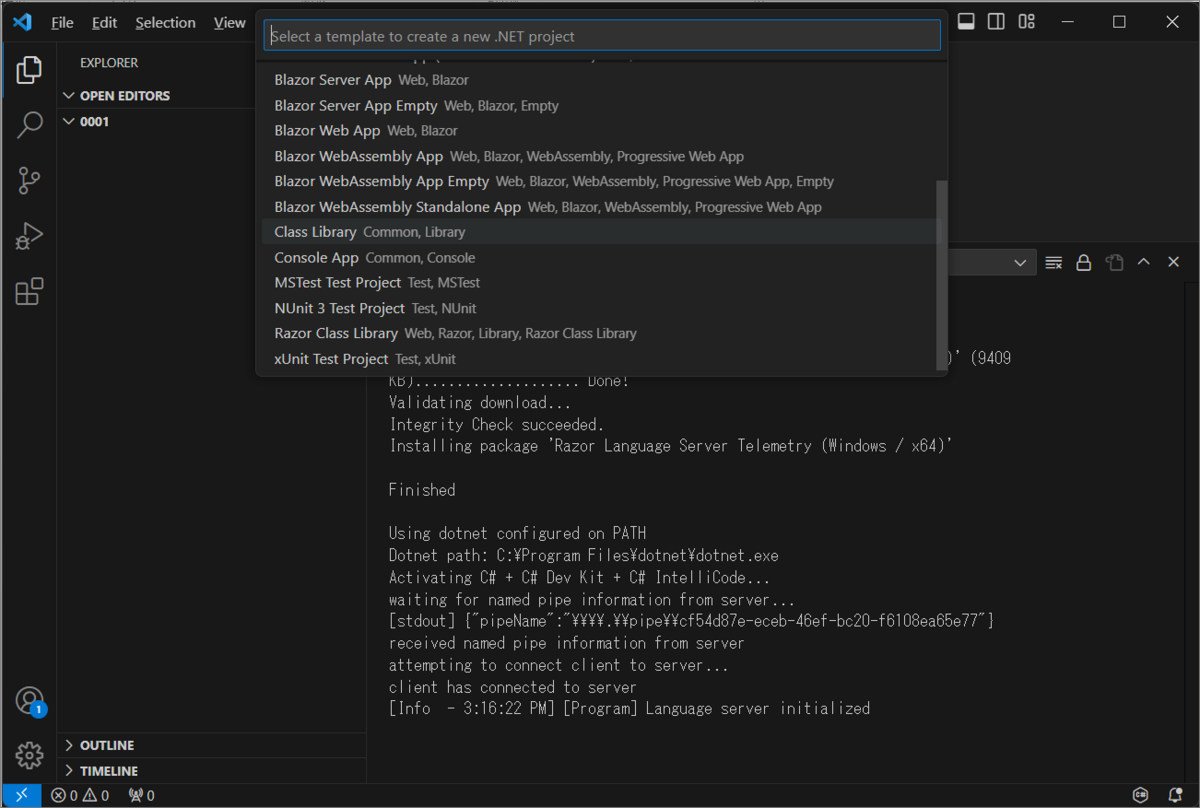Toggle the bottom panel layout icon
Image resolution: width=1200 pixels, height=808 pixels.
coord(966,22)
